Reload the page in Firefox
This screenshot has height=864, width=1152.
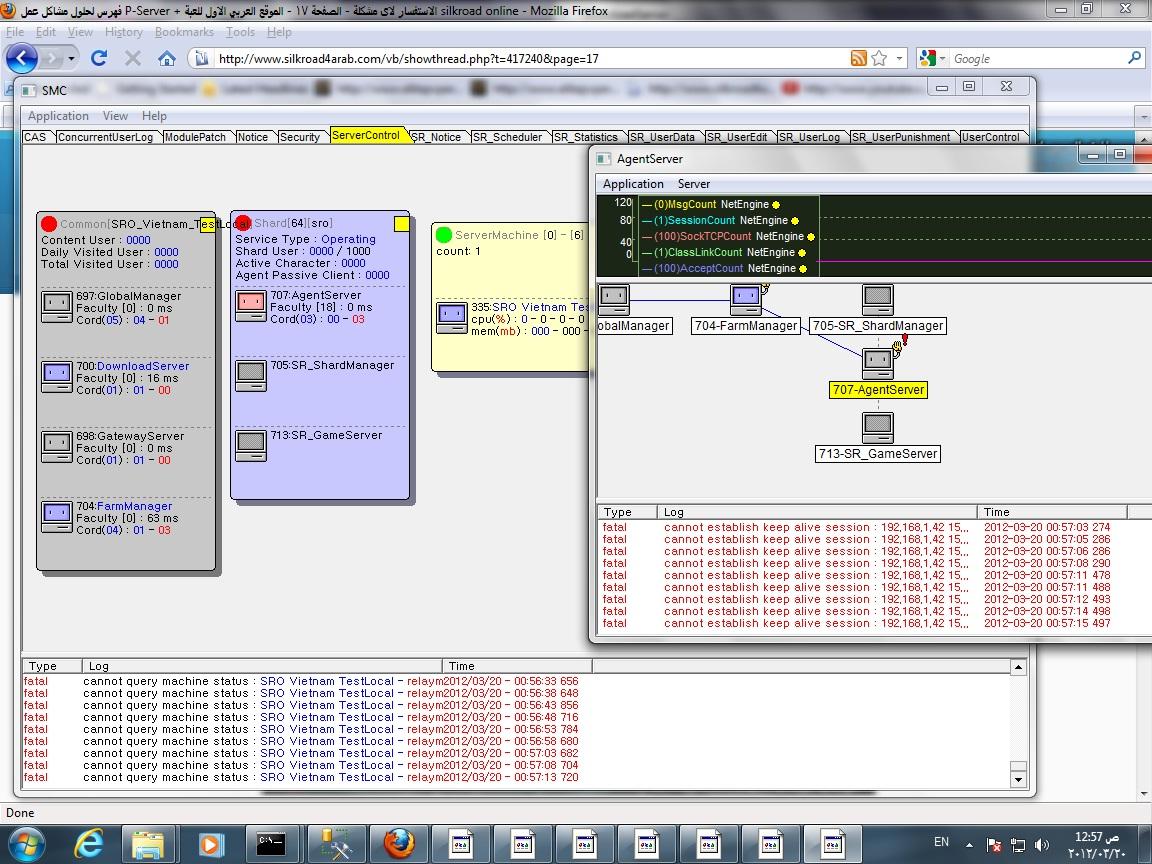click(x=99, y=58)
